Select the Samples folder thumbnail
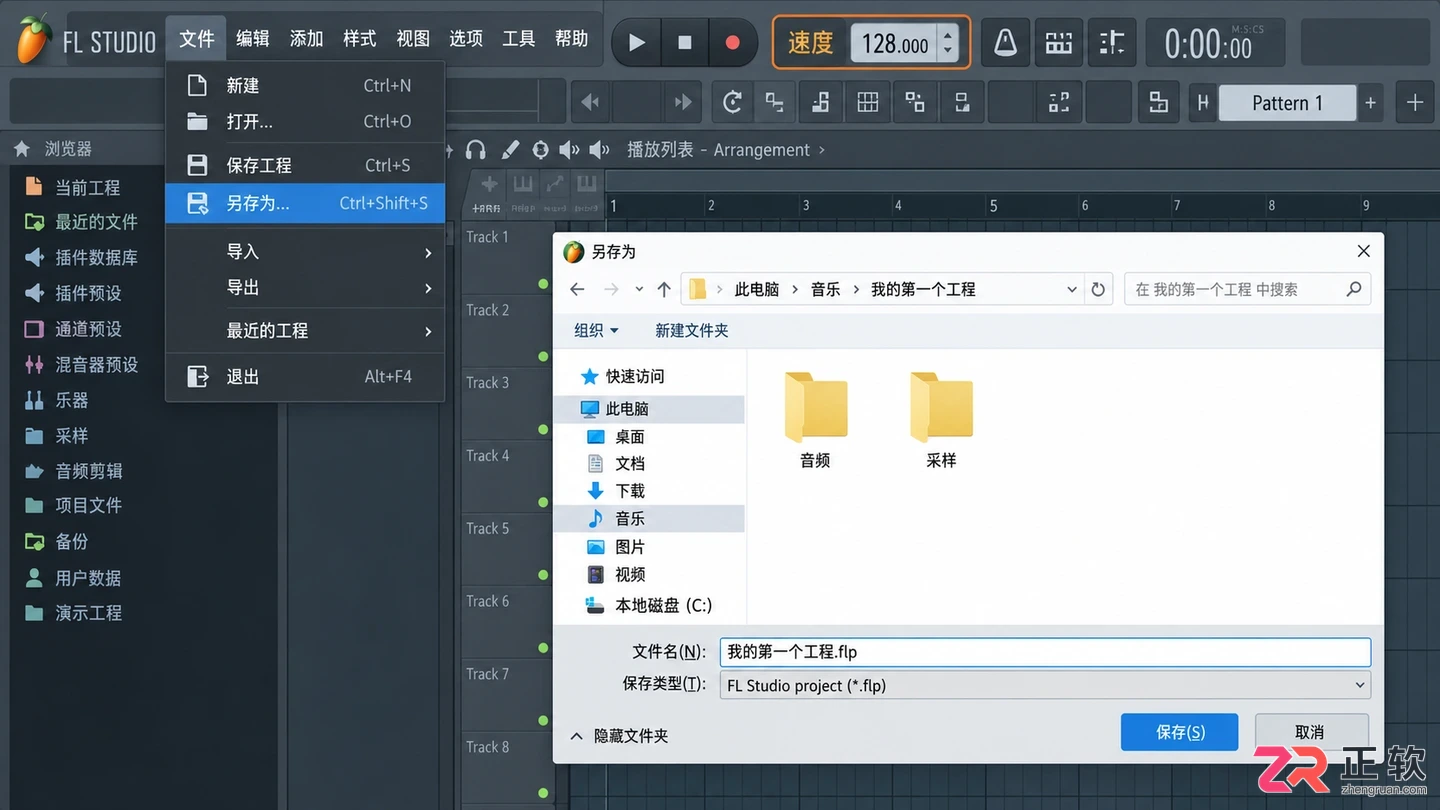1440x810 pixels. pyautogui.click(x=941, y=420)
